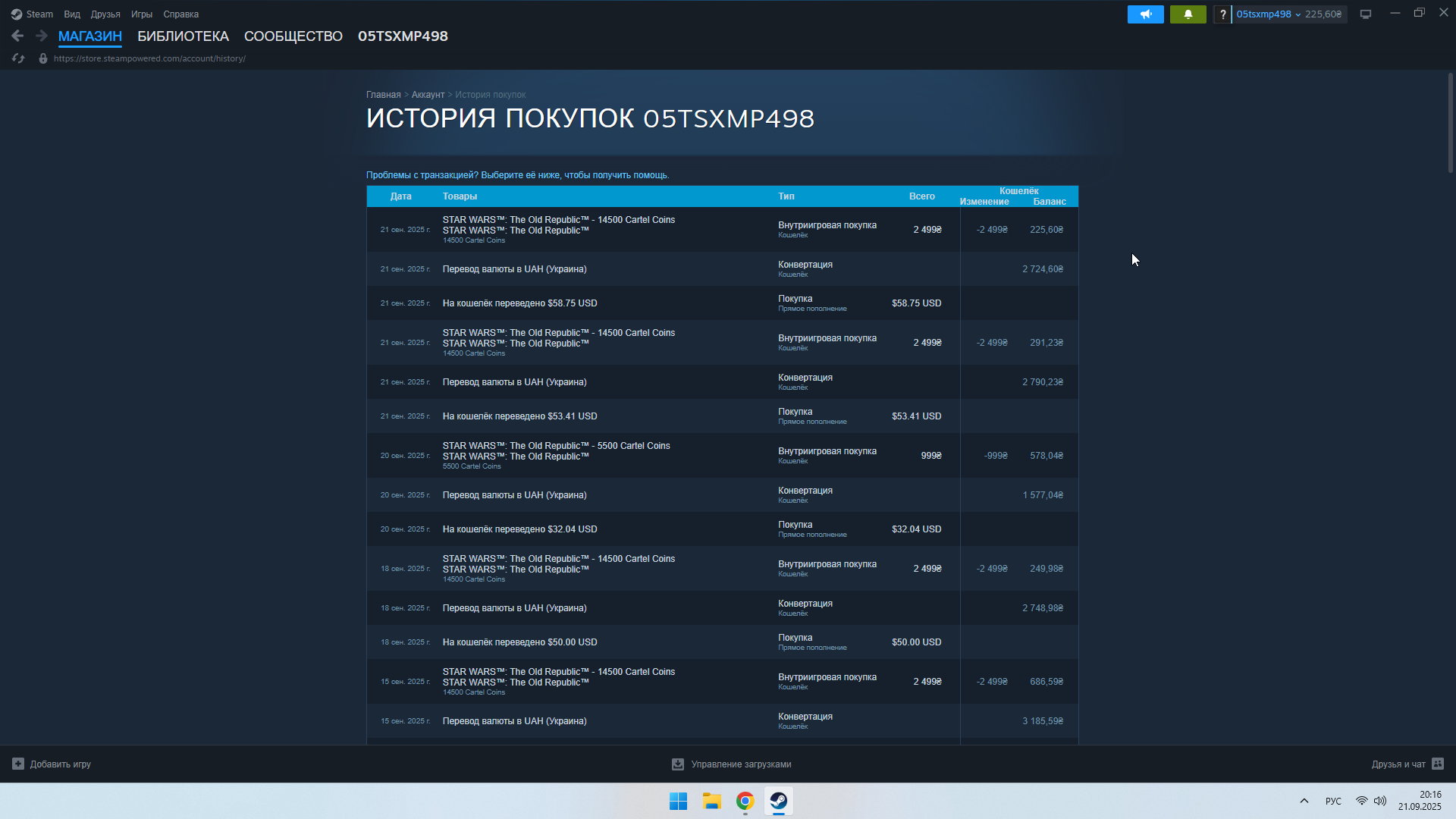Open File Explorer from the taskbar
This screenshot has width=1456, height=819.
coord(711,801)
